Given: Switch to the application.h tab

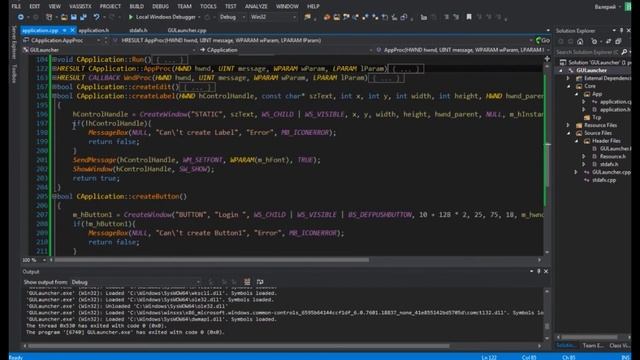Looking at the screenshot, I should click(x=94, y=30).
